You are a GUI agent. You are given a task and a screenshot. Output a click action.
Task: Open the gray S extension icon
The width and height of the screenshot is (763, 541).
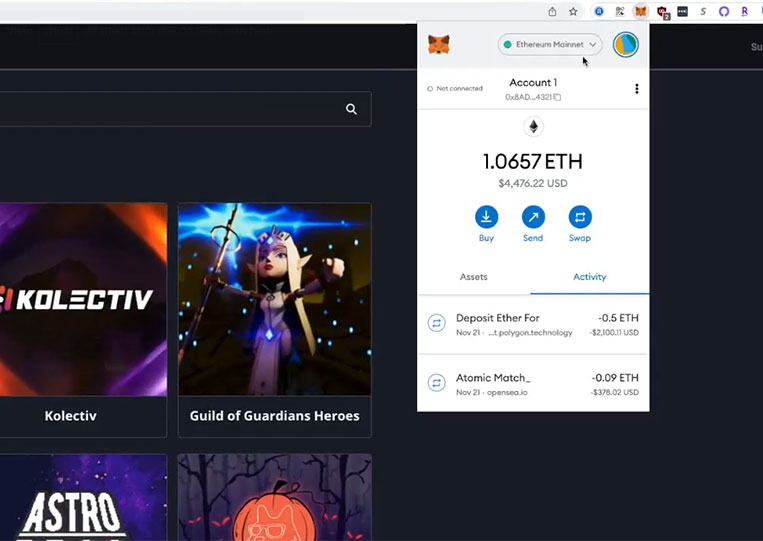703,11
